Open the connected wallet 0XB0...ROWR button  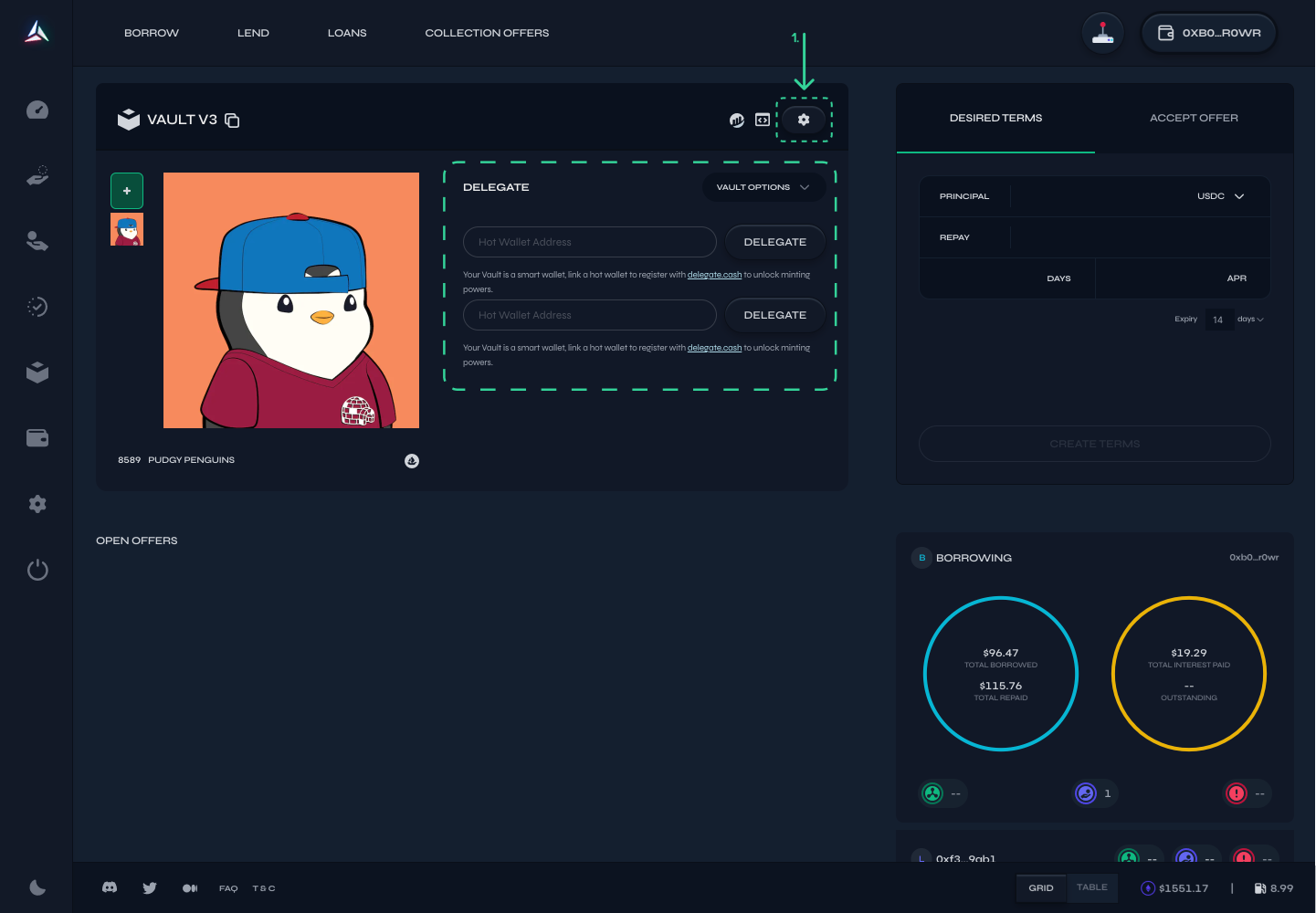pyautogui.click(x=1209, y=33)
